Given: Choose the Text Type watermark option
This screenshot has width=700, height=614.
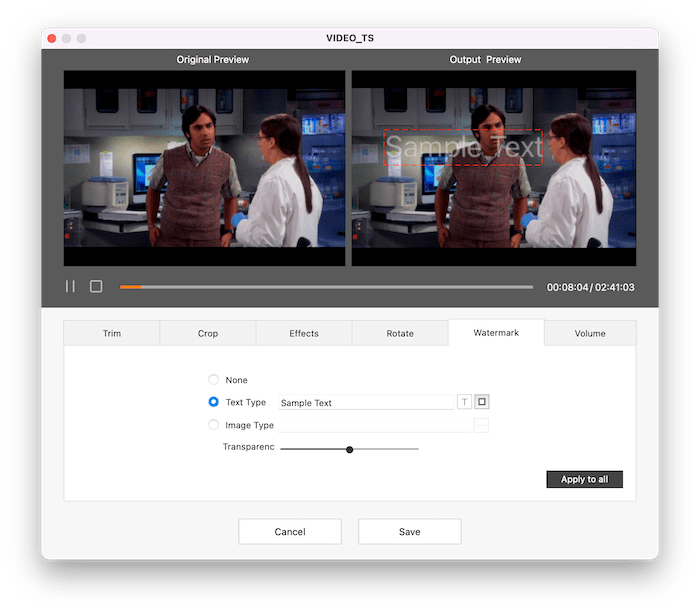Looking at the screenshot, I should pos(213,402).
